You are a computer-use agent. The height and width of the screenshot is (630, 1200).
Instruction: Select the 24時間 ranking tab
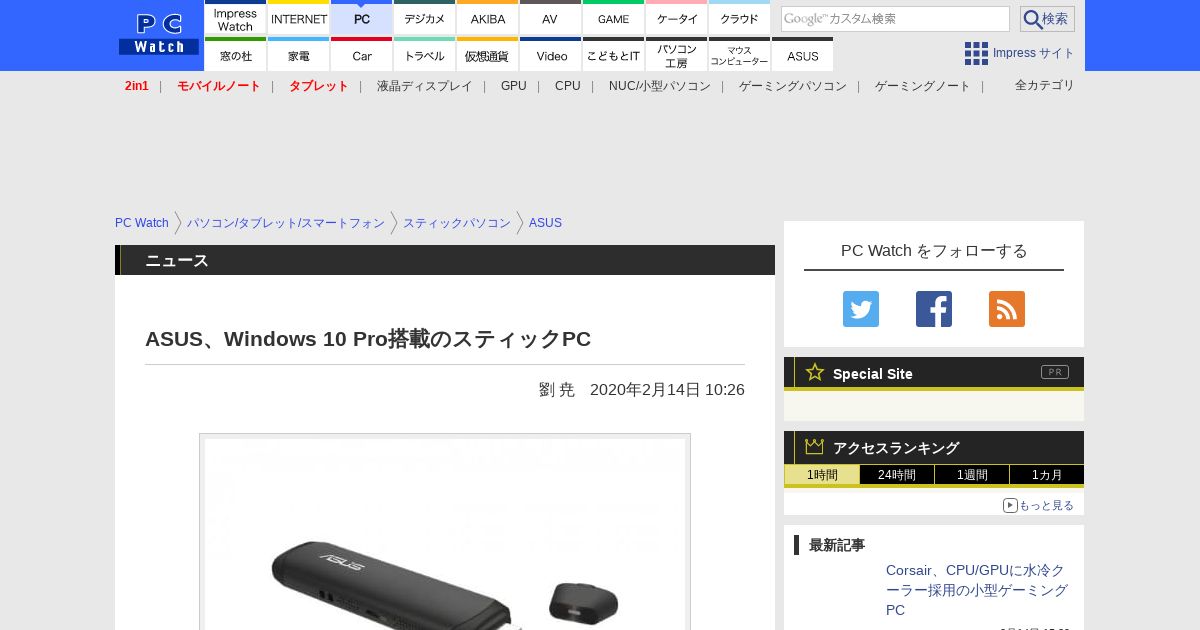pos(897,475)
